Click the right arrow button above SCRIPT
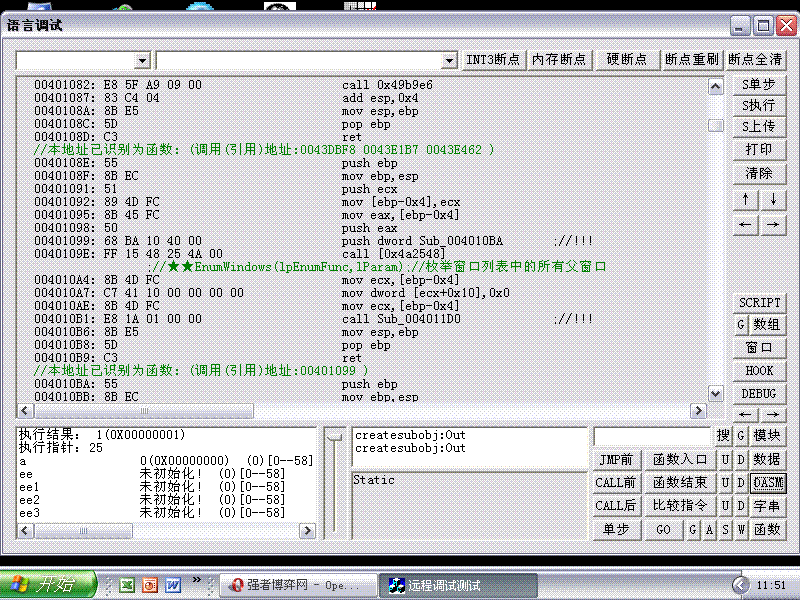The height and width of the screenshot is (600, 800). (773, 224)
